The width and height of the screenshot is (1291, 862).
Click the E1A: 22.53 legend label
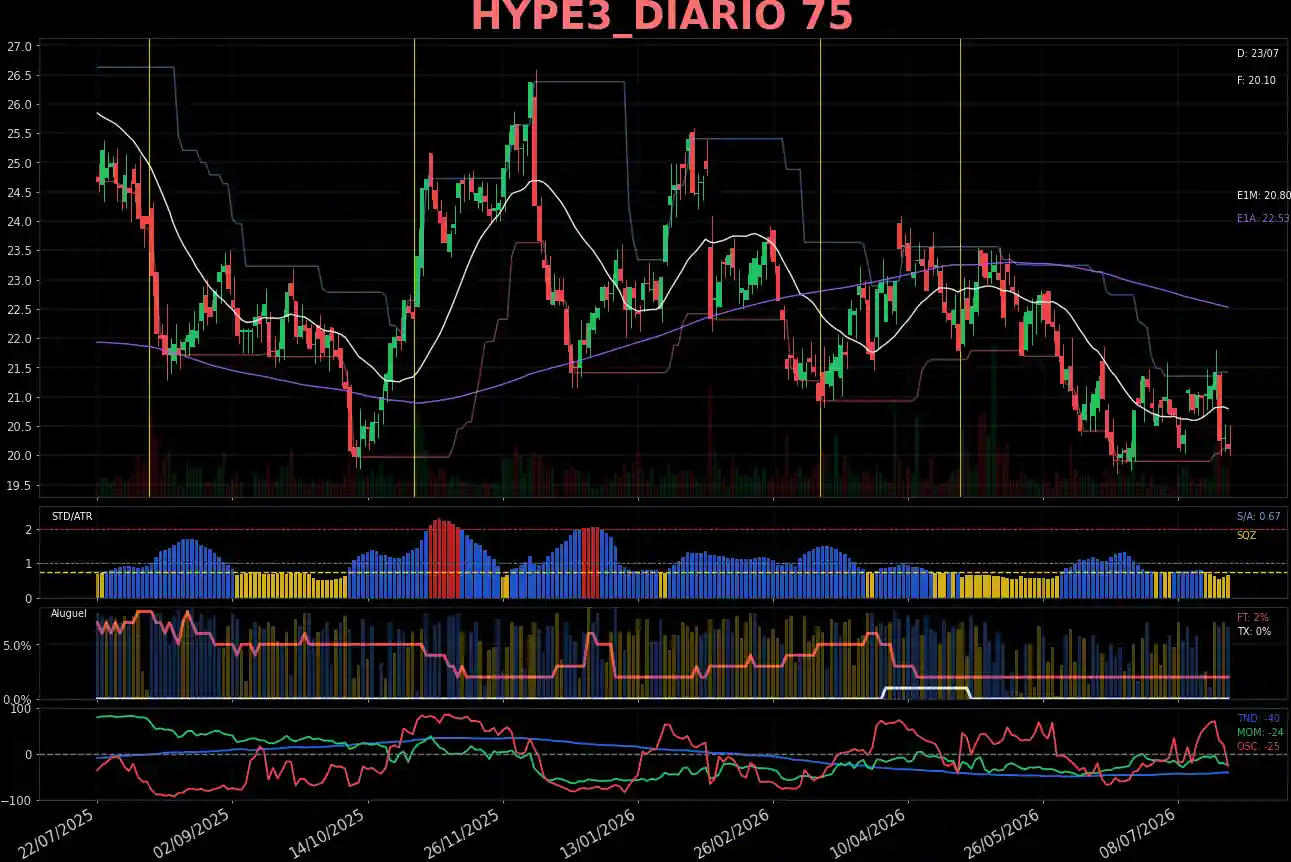[1263, 218]
